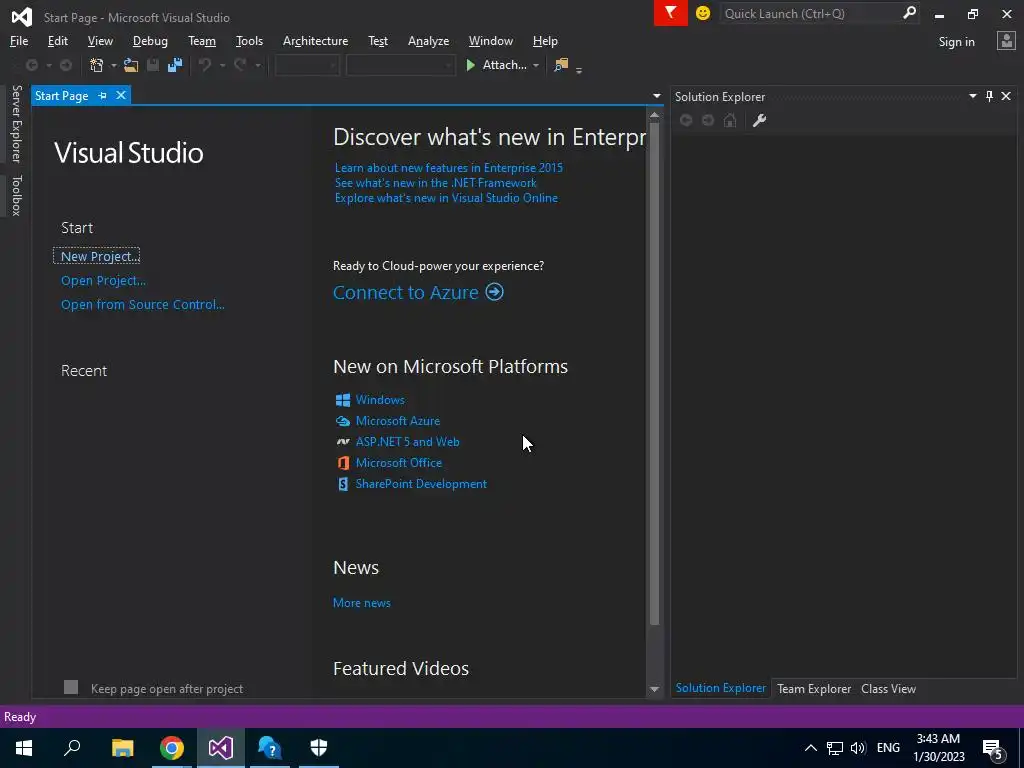Open the Architecture menu
Image resolution: width=1024 pixels, height=768 pixels.
(x=315, y=40)
